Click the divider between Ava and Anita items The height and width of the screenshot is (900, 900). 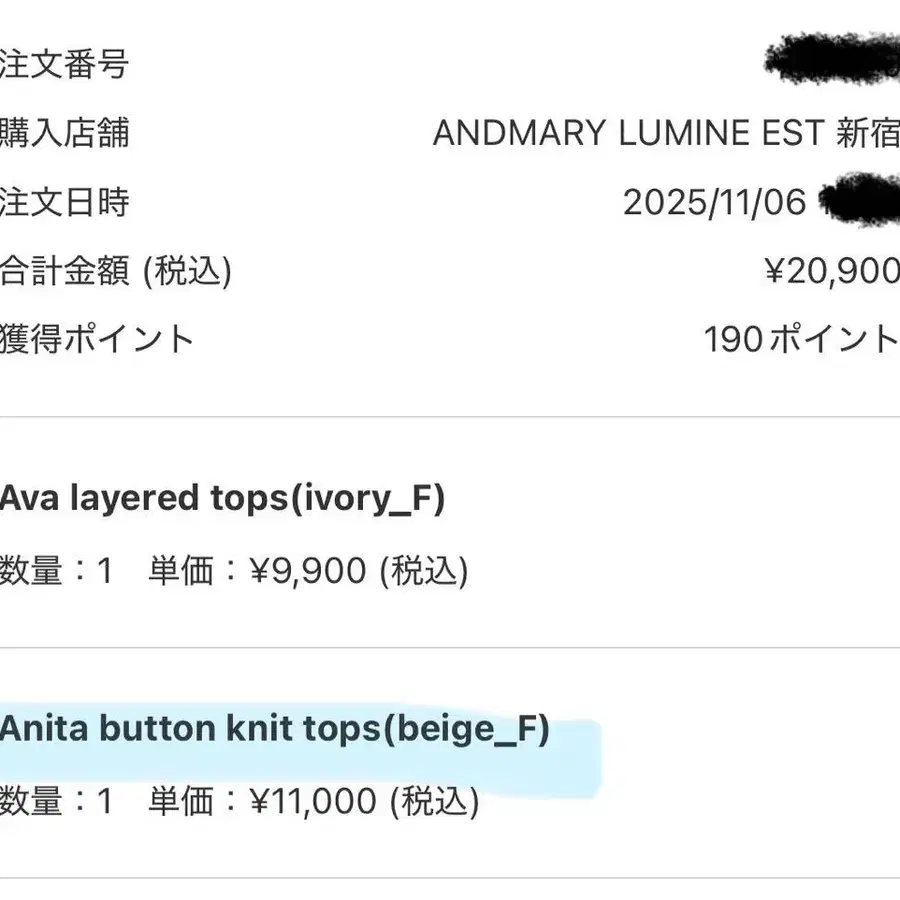[450, 648]
